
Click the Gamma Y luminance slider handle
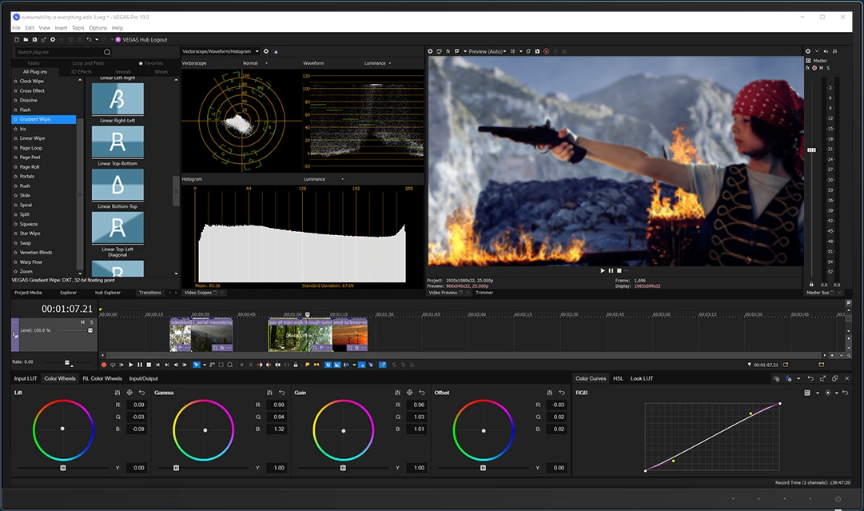coord(176,468)
